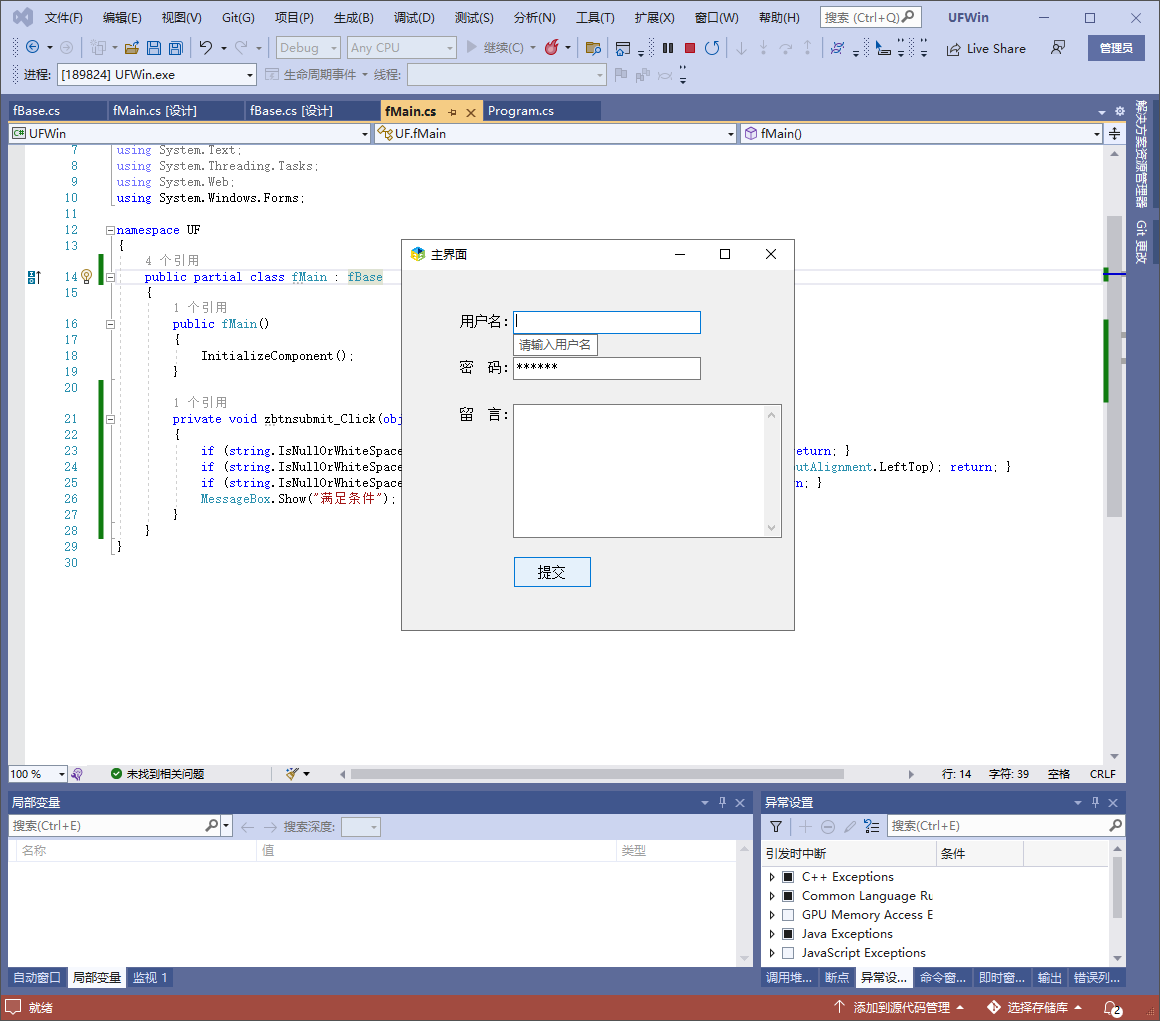Click the editor horizontal scrollbar thumb
The image size is (1160, 1021).
(x=597, y=774)
